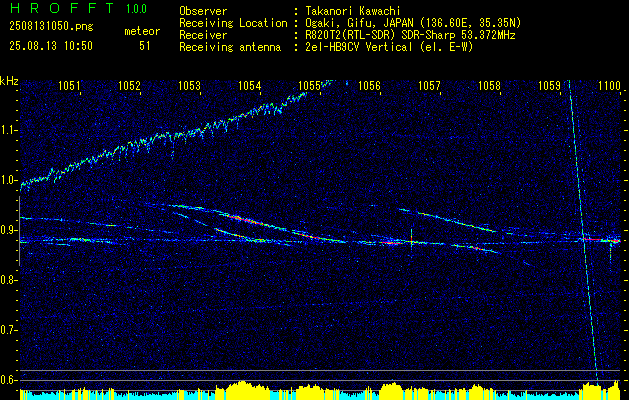Image resolution: width=629 pixels, height=400 pixels.
Task: Click the 2el-HB9CV Vertical antenna text
Action: coord(389,47)
